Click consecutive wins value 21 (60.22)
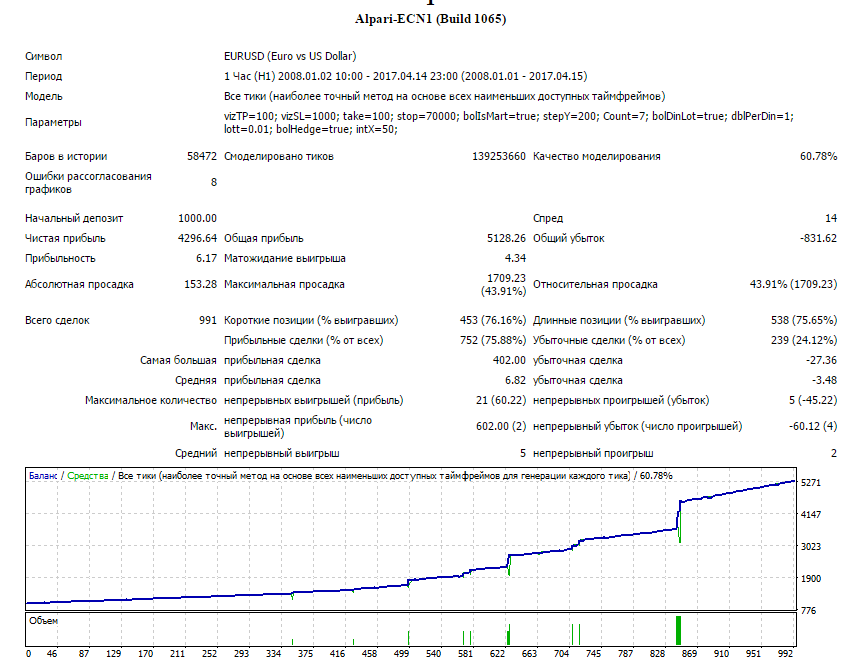This screenshot has height=665, width=856. coord(501,401)
